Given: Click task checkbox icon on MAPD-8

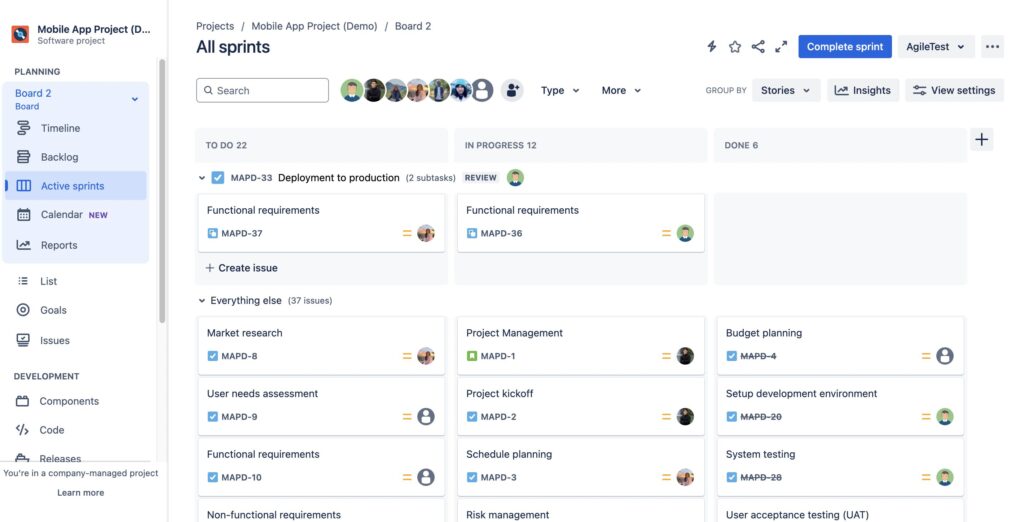Looking at the screenshot, I should click(x=213, y=356).
